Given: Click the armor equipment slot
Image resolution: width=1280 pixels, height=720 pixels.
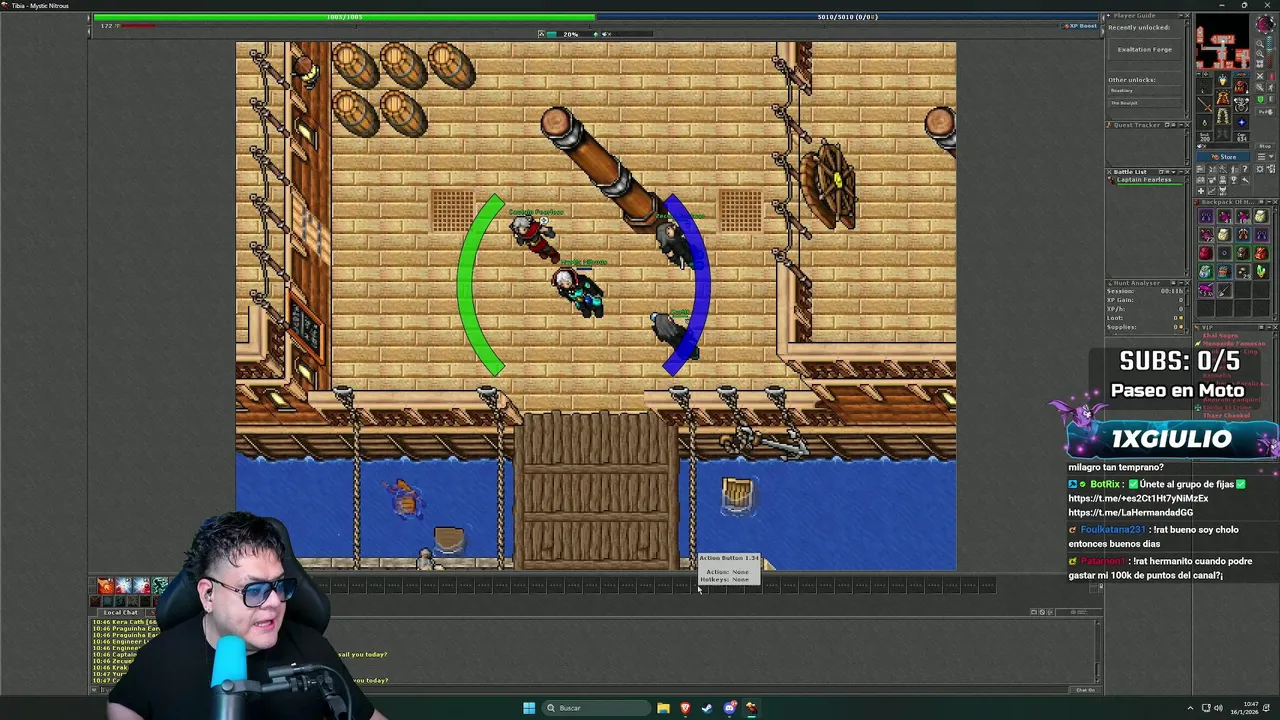Looking at the screenshot, I should pyautogui.click(x=1223, y=97).
